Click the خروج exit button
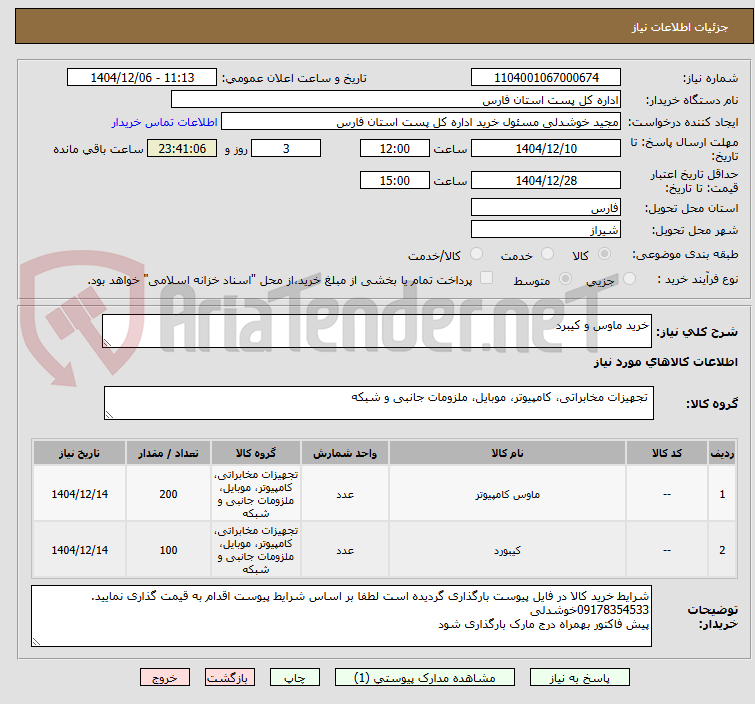Viewport: 755px width, 704px height. pos(165,678)
